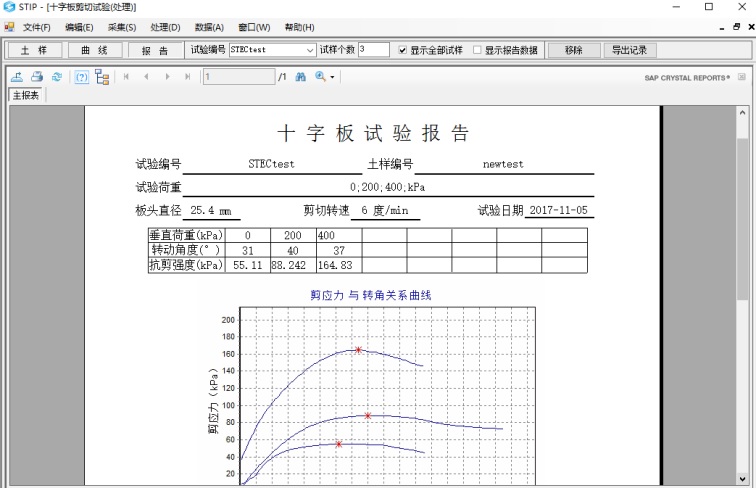Click the binoculars find text icon
Viewport: 756px width, 488px height.
coord(301,76)
